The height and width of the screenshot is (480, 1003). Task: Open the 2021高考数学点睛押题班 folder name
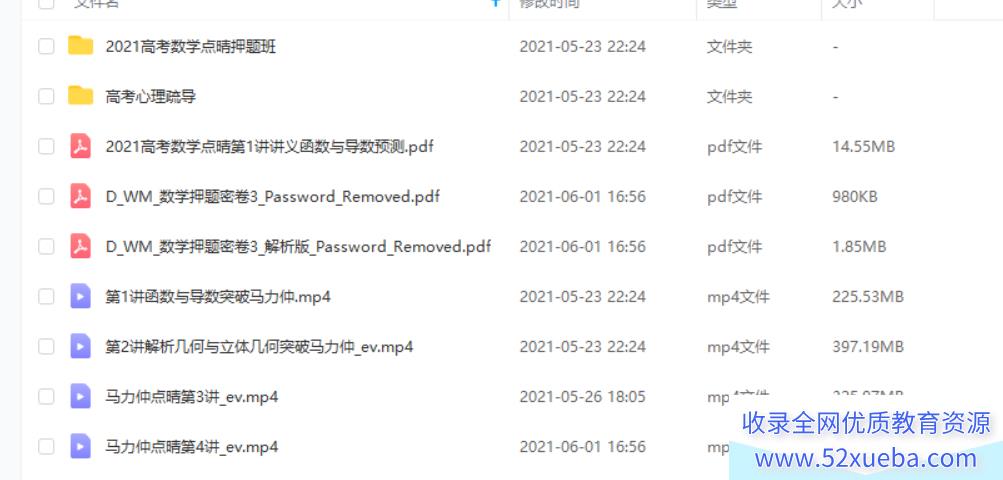tap(191, 46)
